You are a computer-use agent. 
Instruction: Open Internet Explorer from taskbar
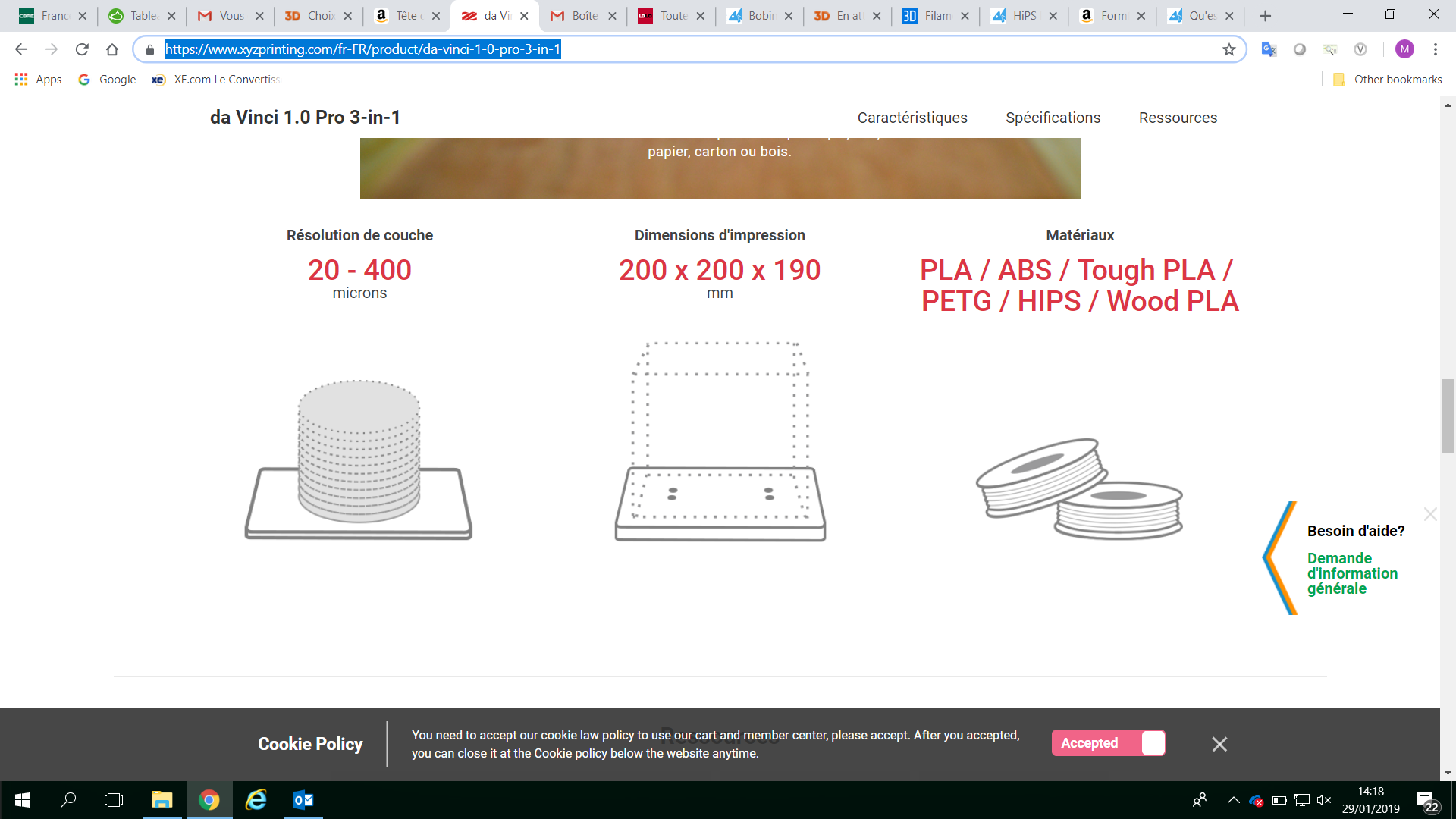tap(256, 800)
